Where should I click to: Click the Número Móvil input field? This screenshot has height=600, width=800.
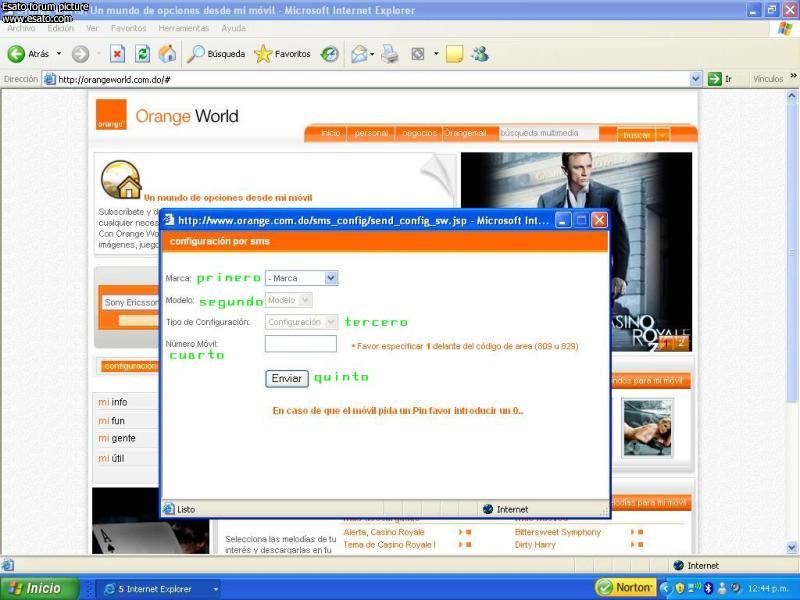[301, 344]
